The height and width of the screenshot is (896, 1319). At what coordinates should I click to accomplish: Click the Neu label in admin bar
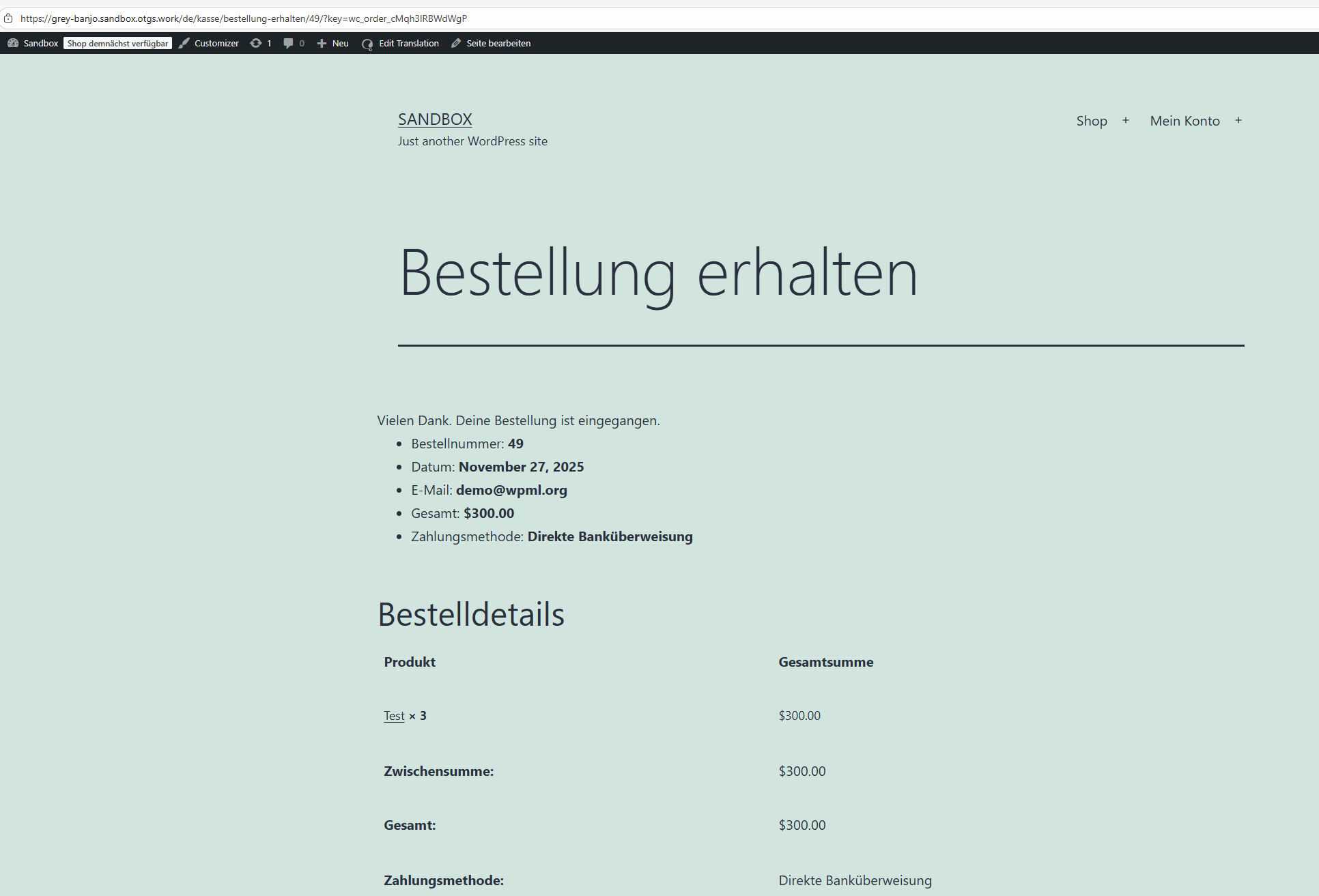click(340, 43)
